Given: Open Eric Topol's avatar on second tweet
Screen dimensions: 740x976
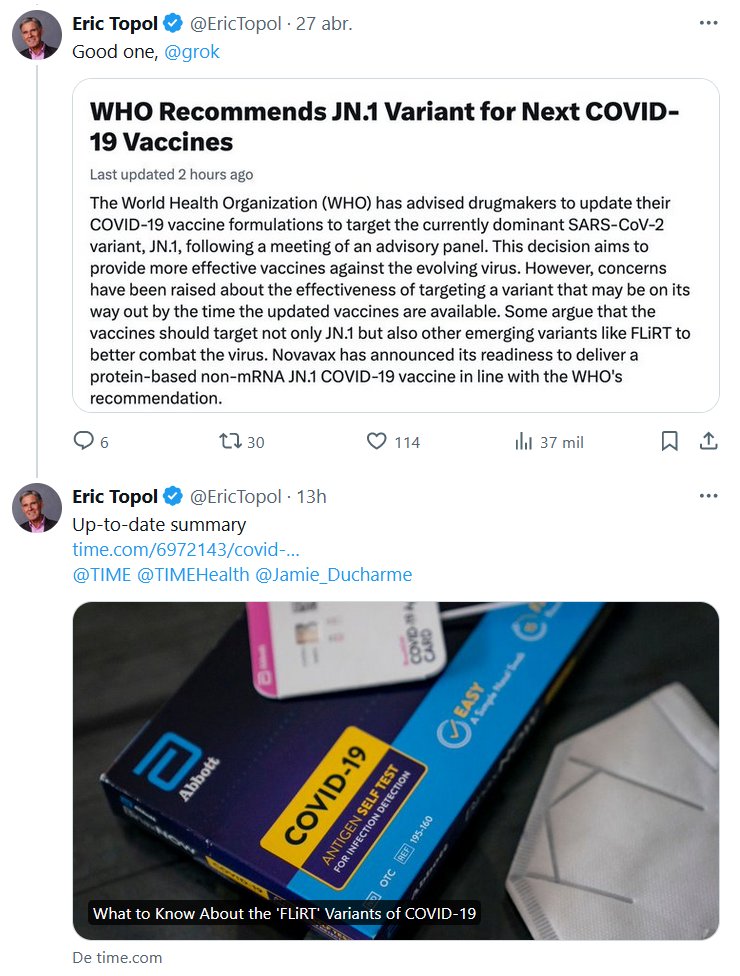Looking at the screenshot, I should point(36,507).
